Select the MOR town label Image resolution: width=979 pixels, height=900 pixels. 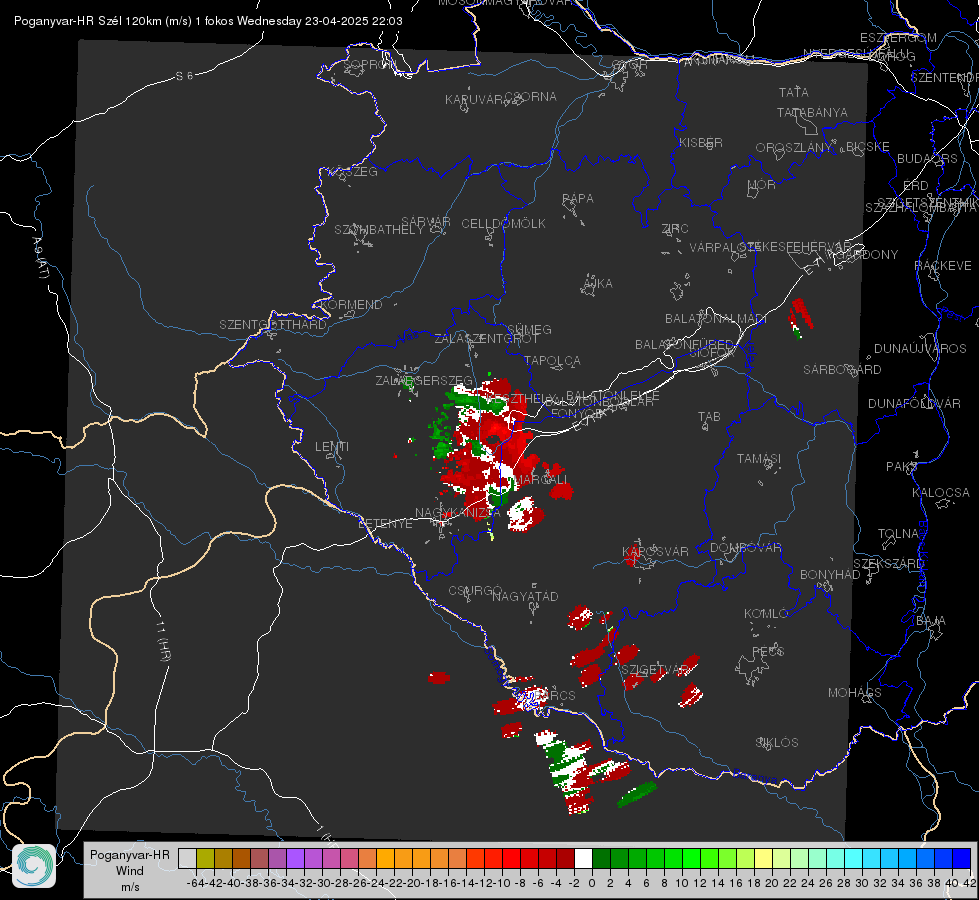[x=762, y=184]
